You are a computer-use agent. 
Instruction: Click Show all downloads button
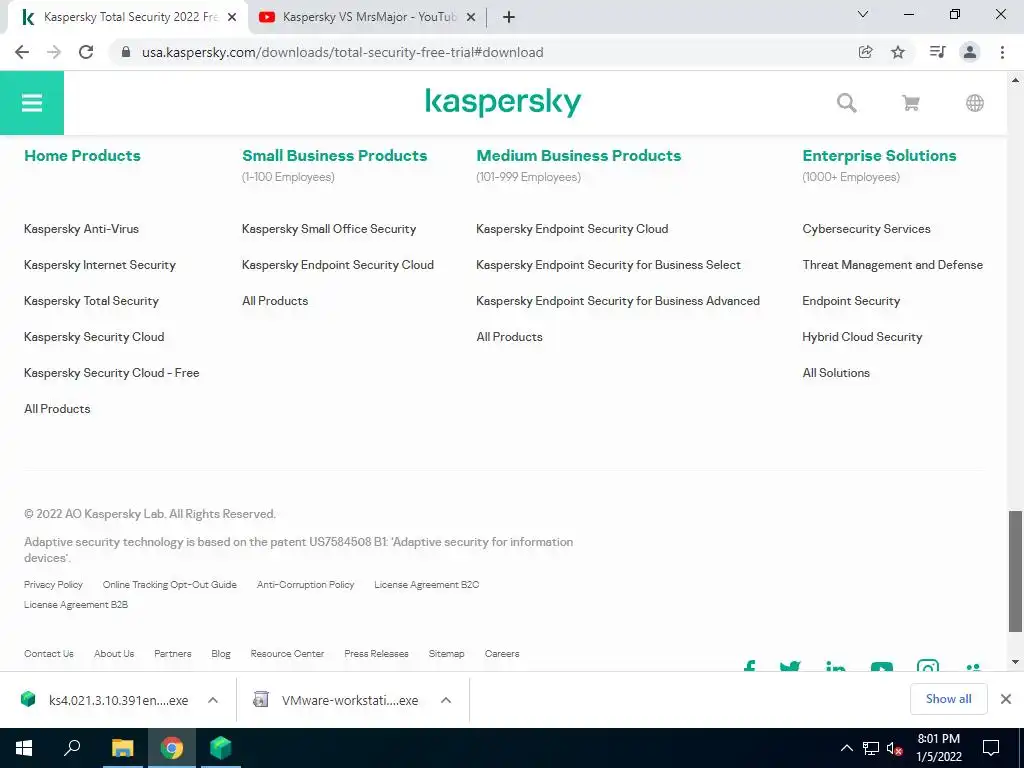click(948, 699)
